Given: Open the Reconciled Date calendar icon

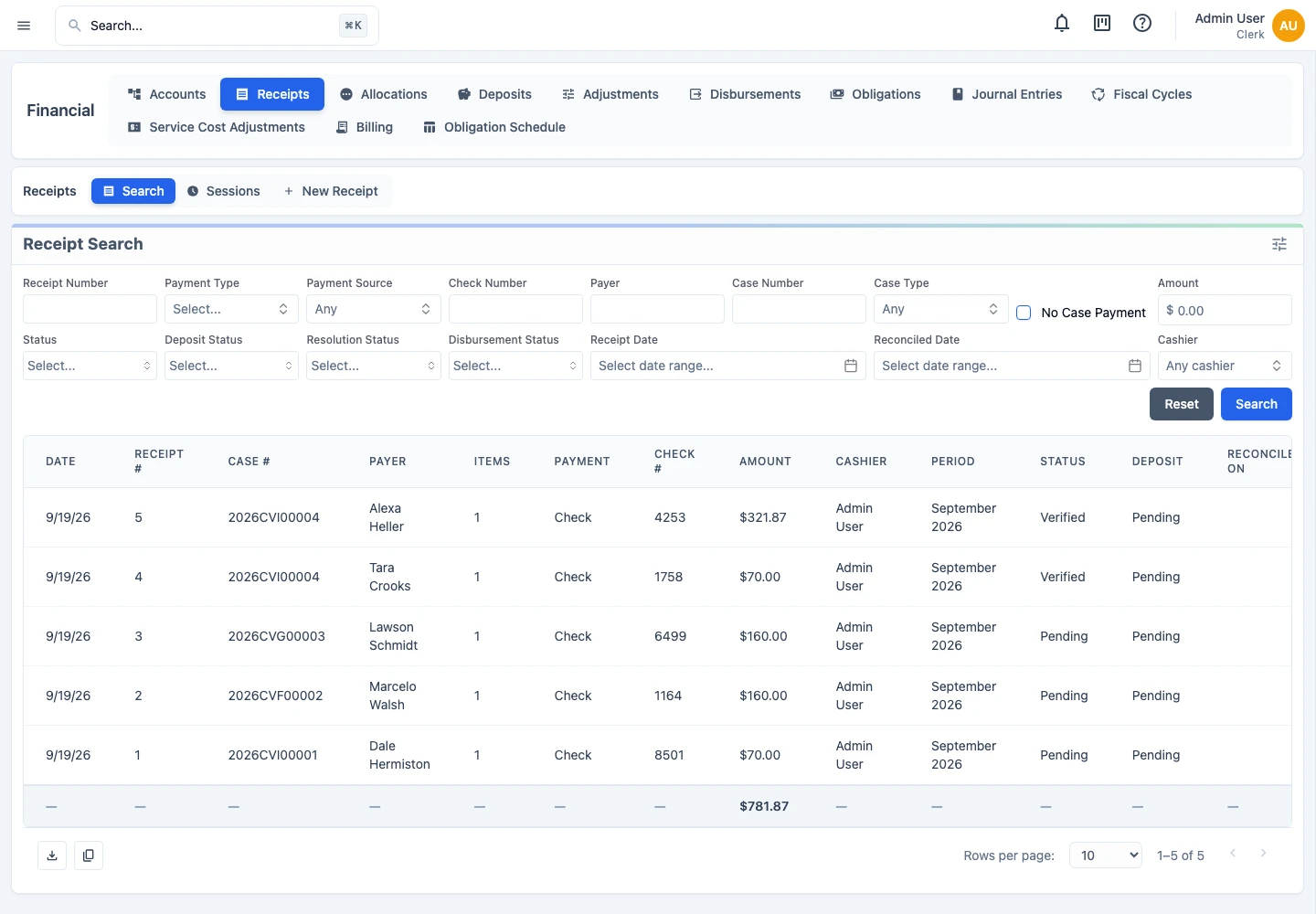Looking at the screenshot, I should click(x=1135, y=366).
